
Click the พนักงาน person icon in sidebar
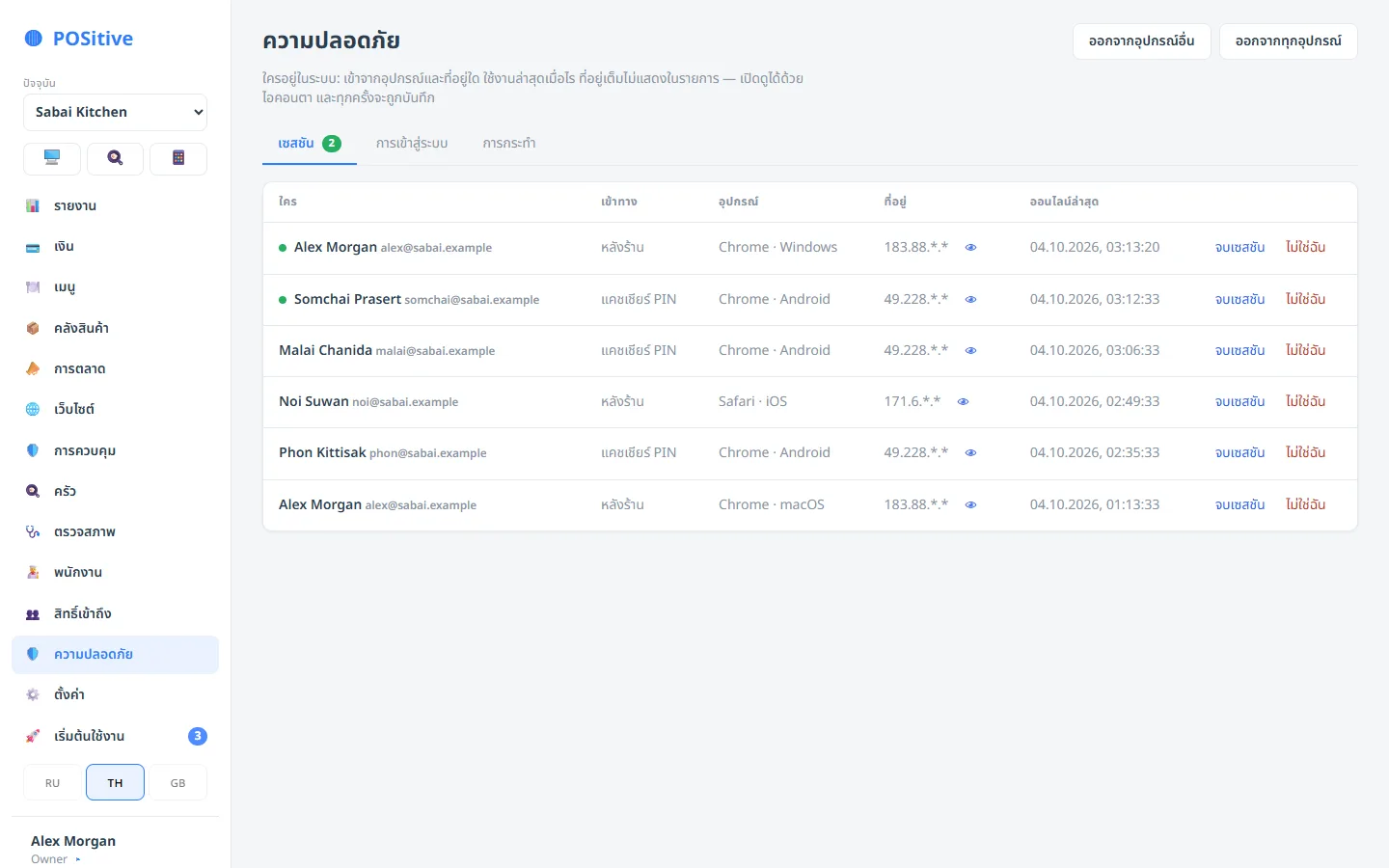pos(33,572)
